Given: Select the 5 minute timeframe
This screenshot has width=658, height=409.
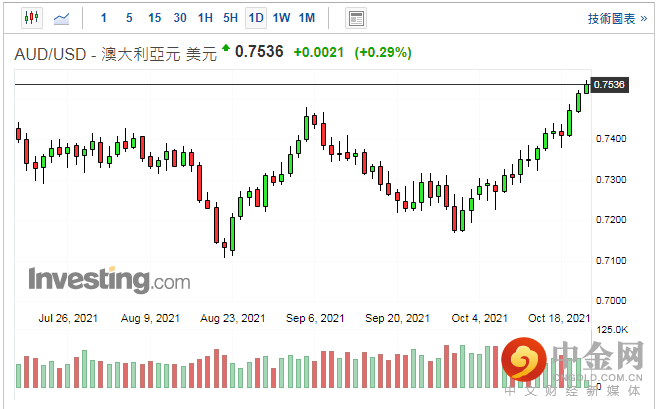Looking at the screenshot, I should pos(129,18).
